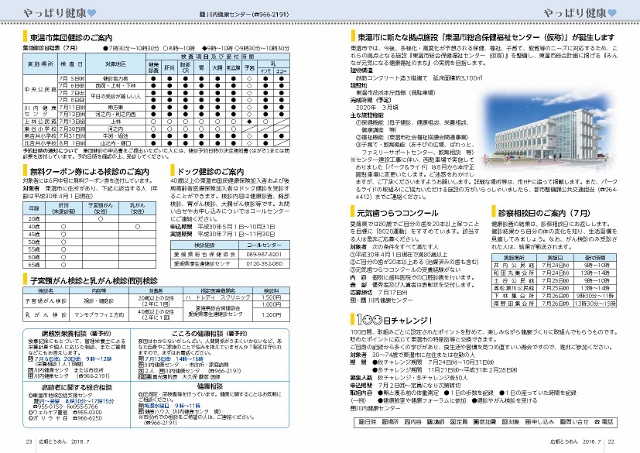Screen dimensions: 640x453
Task: Click the heading 東温市集団健診のご案内
Action: (71, 38)
